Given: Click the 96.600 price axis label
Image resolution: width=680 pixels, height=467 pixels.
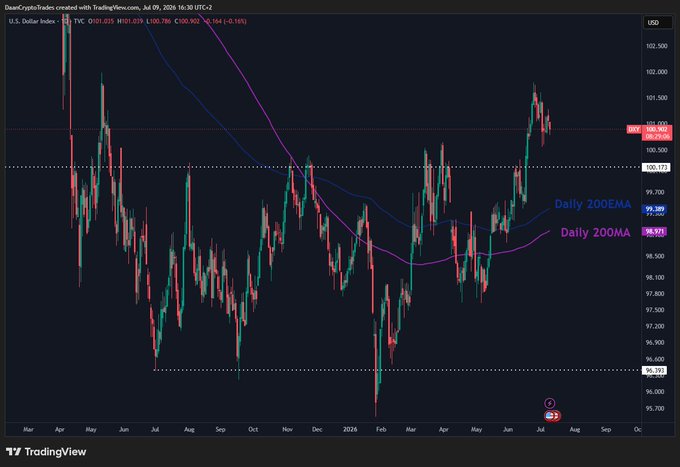Looking at the screenshot, I should 655,359.
